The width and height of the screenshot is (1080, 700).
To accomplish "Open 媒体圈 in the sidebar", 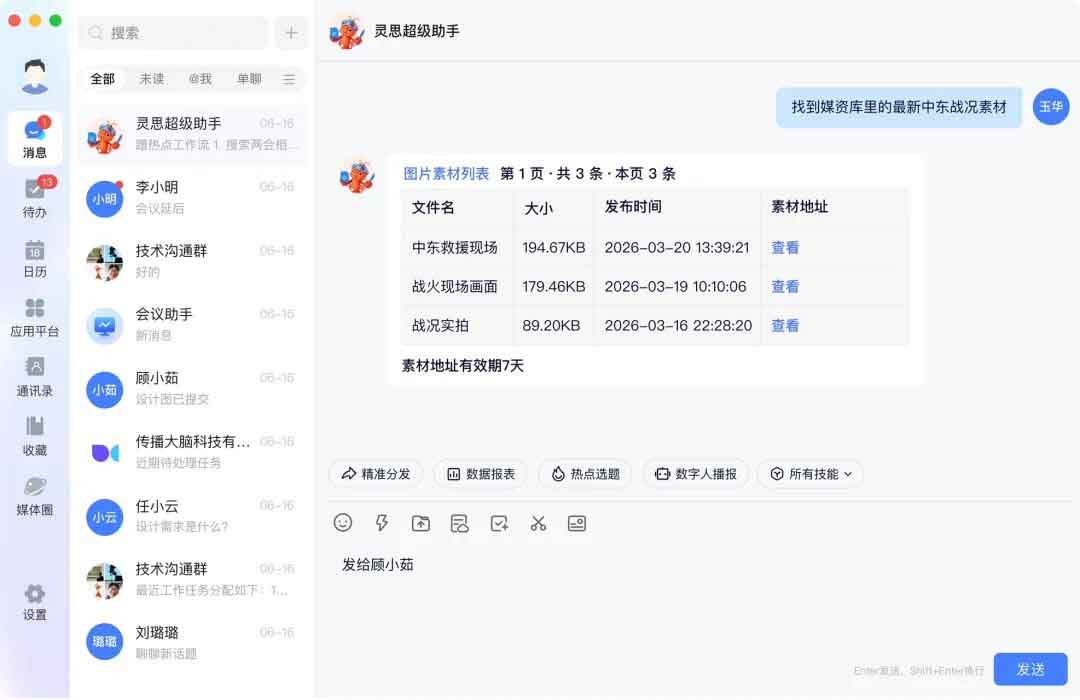I will coord(35,495).
